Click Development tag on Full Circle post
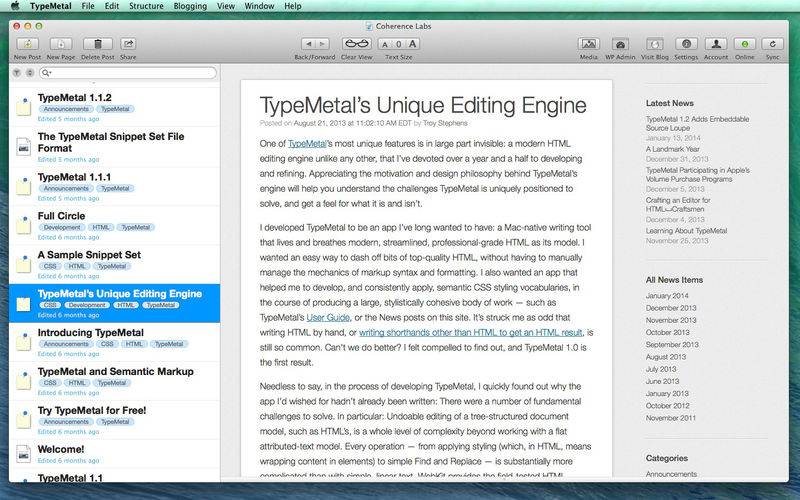The height and width of the screenshot is (500, 800). pyautogui.click(x=62, y=227)
